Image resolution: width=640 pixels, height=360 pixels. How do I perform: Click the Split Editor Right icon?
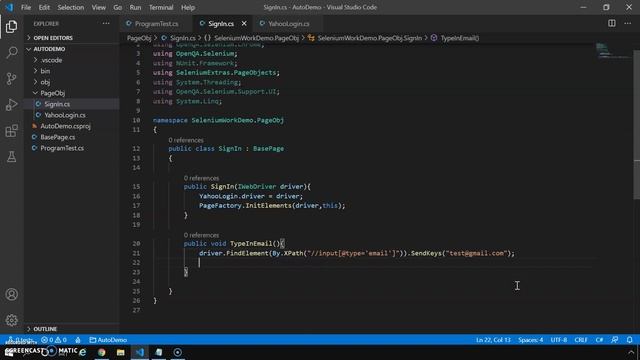coord(611,23)
